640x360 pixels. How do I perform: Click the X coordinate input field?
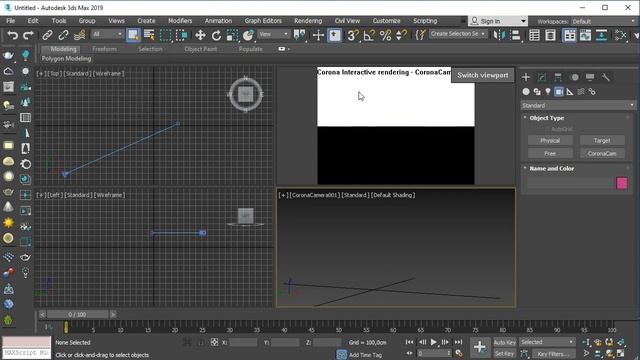coord(243,342)
